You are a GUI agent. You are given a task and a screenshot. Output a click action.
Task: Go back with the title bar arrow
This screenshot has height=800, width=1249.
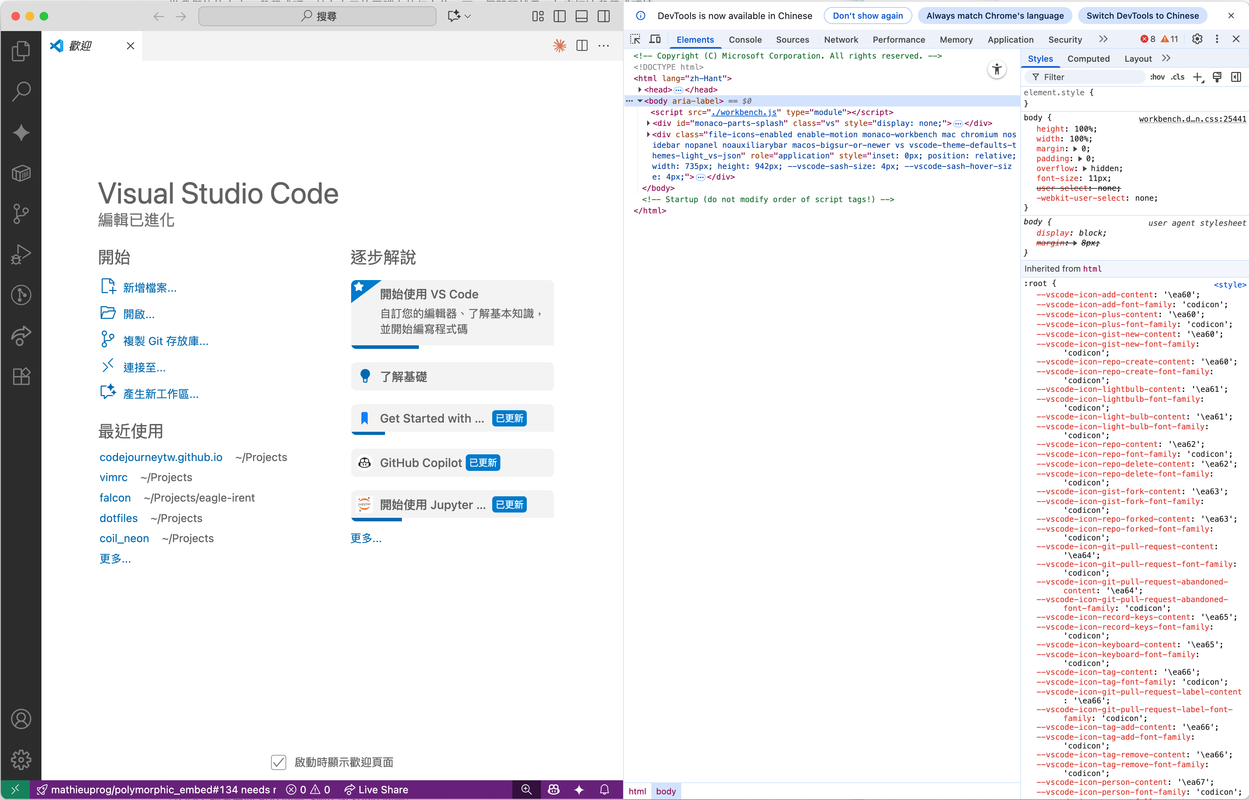(x=159, y=16)
